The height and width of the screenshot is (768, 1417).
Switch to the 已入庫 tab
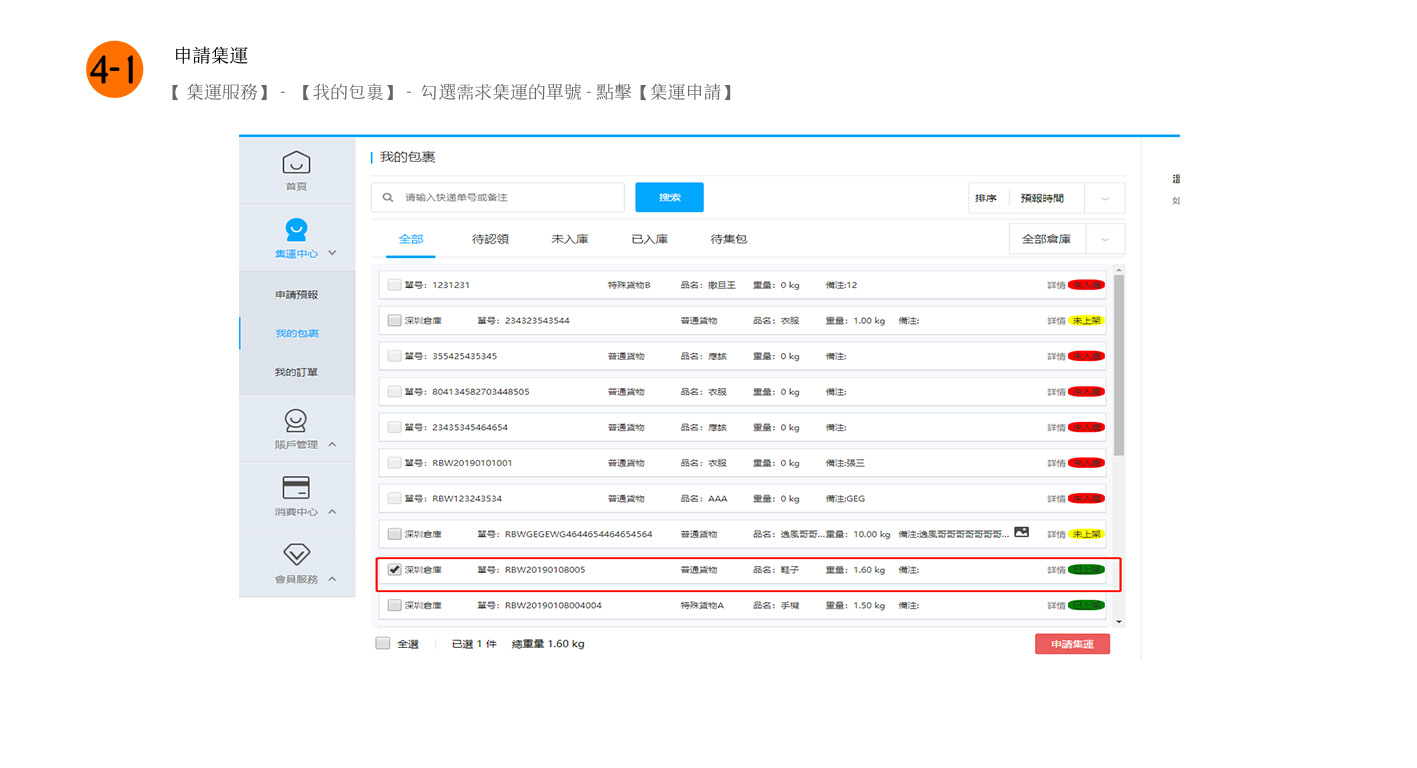point(650,240)
